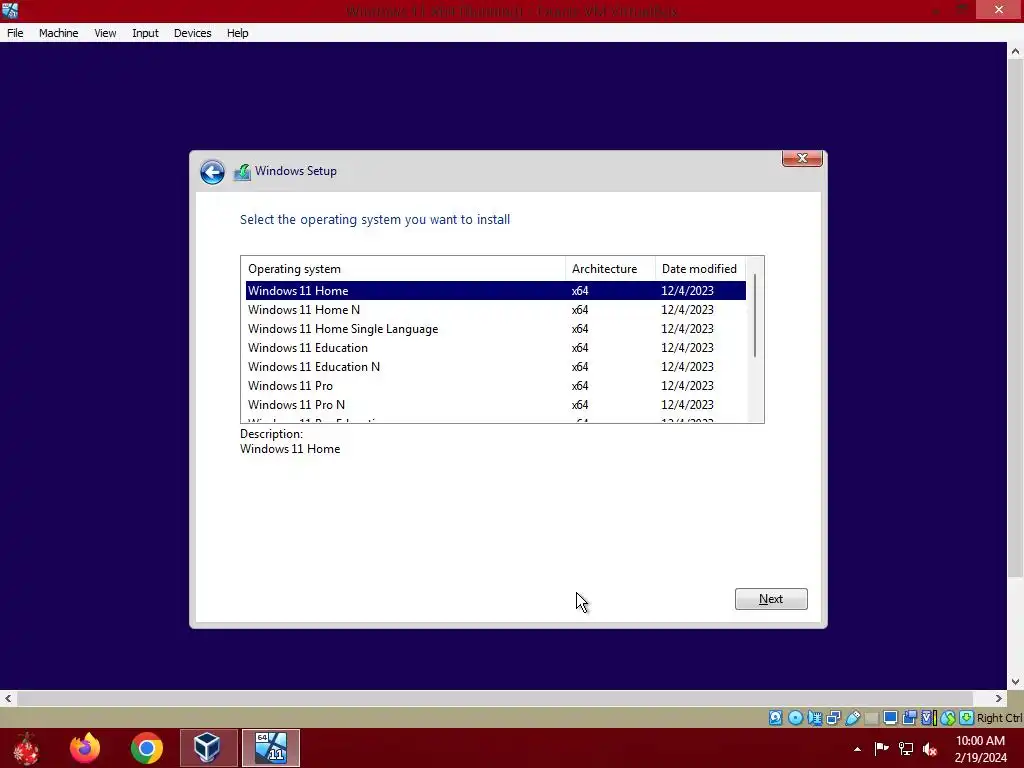Click the optical disk status icon

tap(795, 718)
